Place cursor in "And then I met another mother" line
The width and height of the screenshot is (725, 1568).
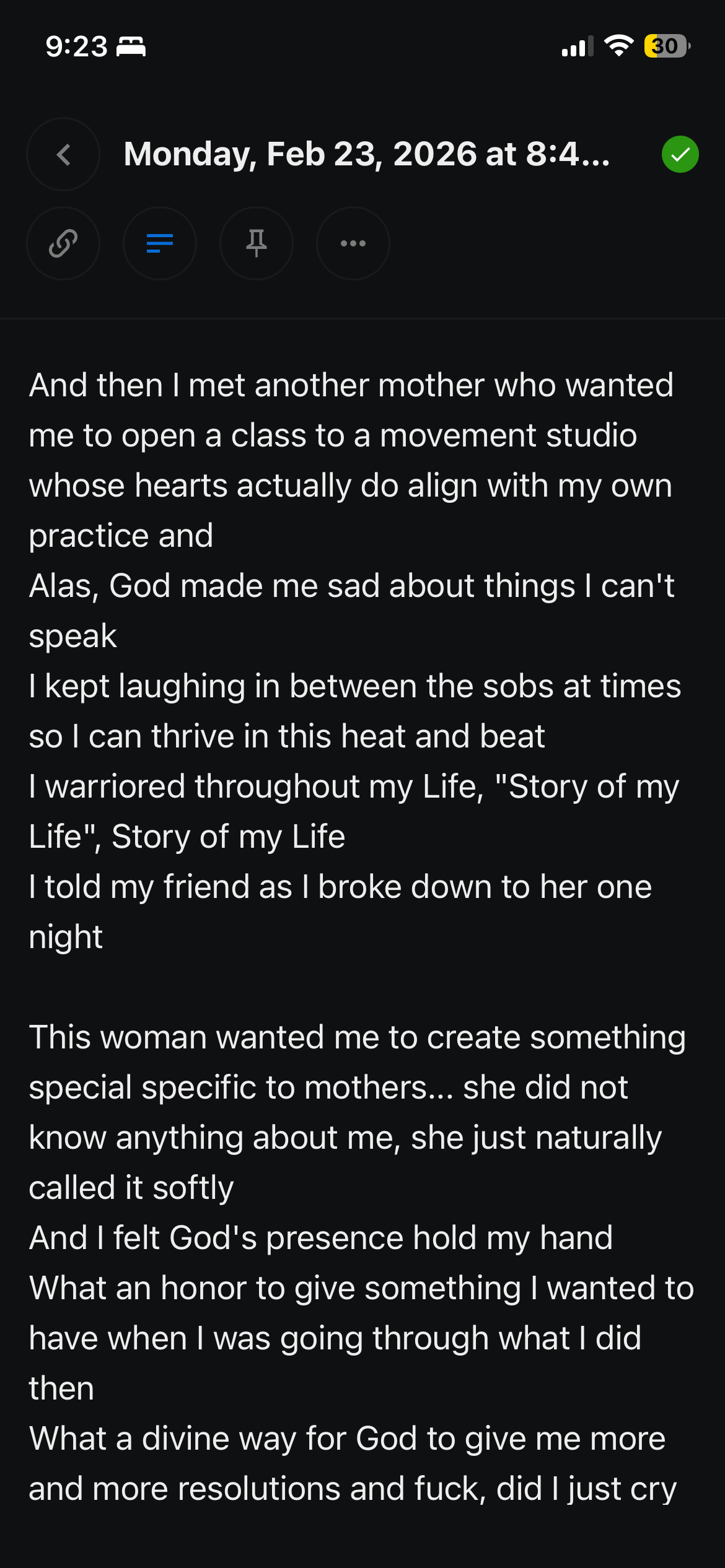351,385
